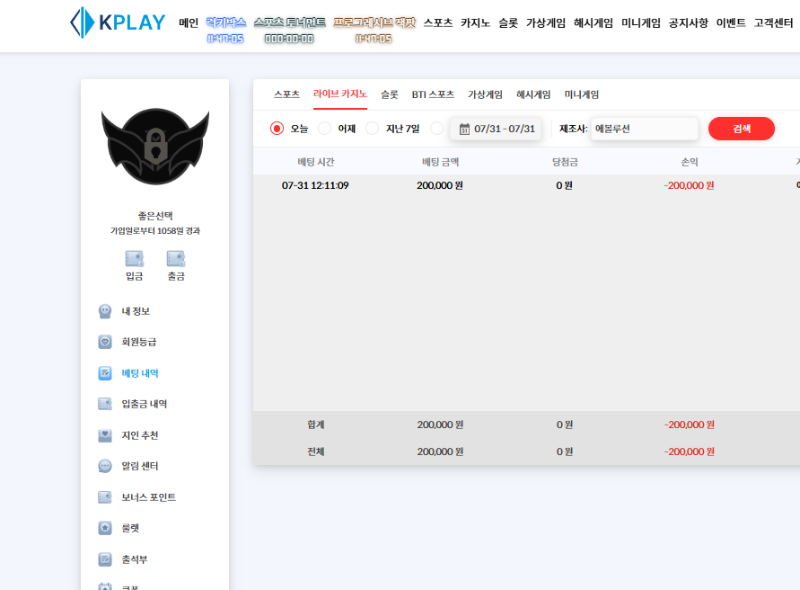Switch to the 해시게임 history tab
This screenshot has height=590, width=800.
coord(533,94)
